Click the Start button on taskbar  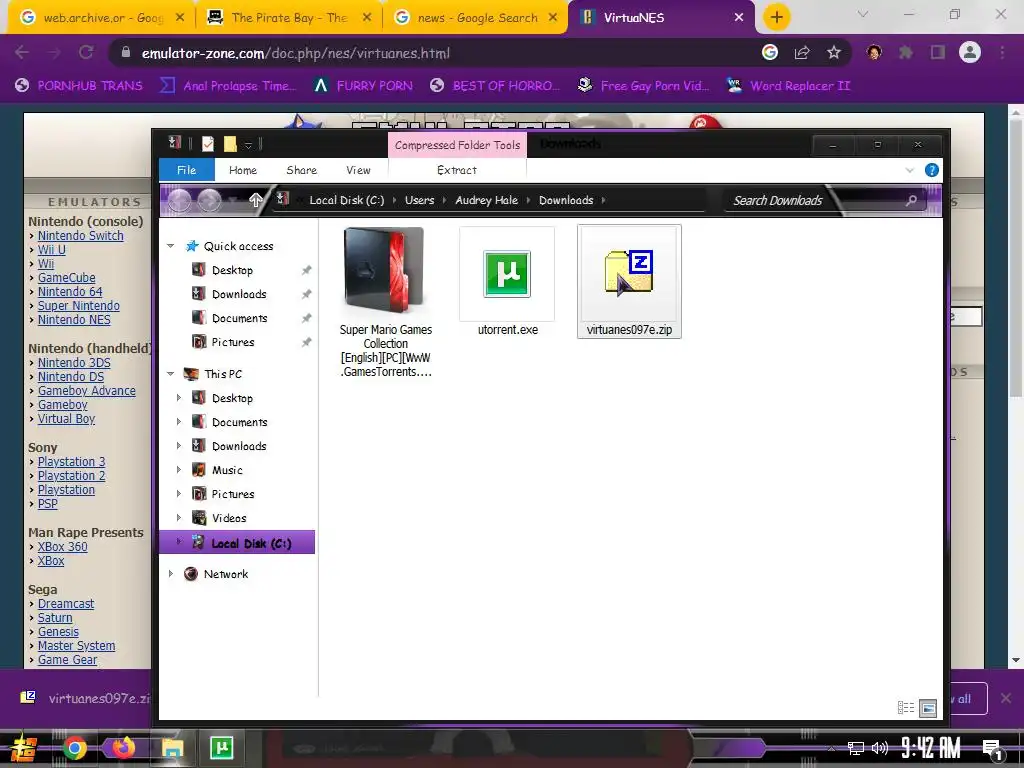click(x=24, y=748)
